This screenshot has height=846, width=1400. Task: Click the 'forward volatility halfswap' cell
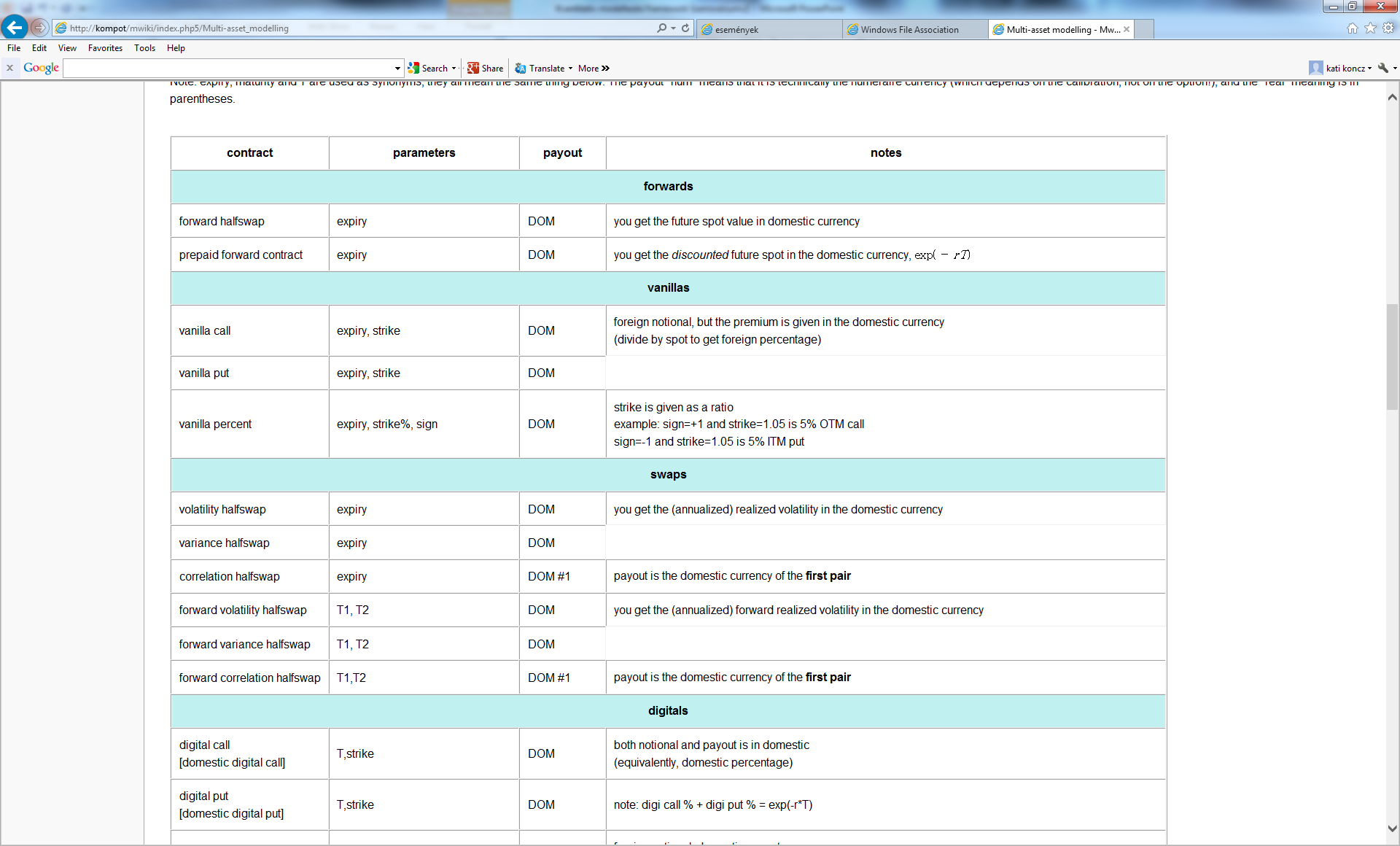pos(250,610)
